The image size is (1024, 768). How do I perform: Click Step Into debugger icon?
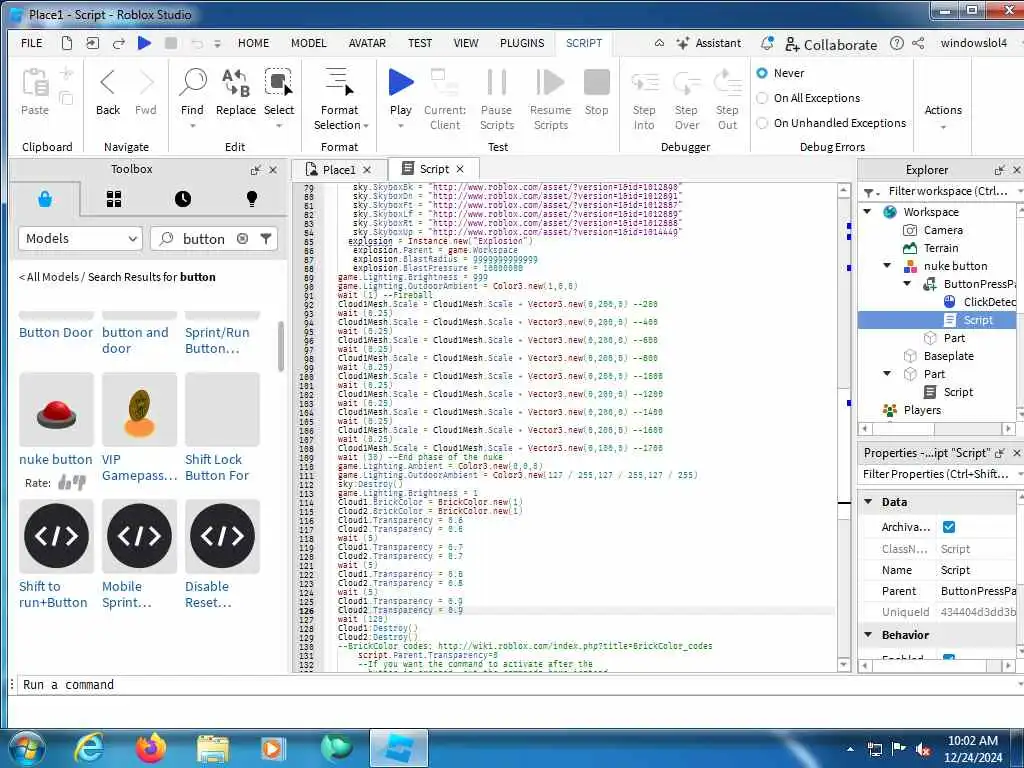[x=645, y=84]
